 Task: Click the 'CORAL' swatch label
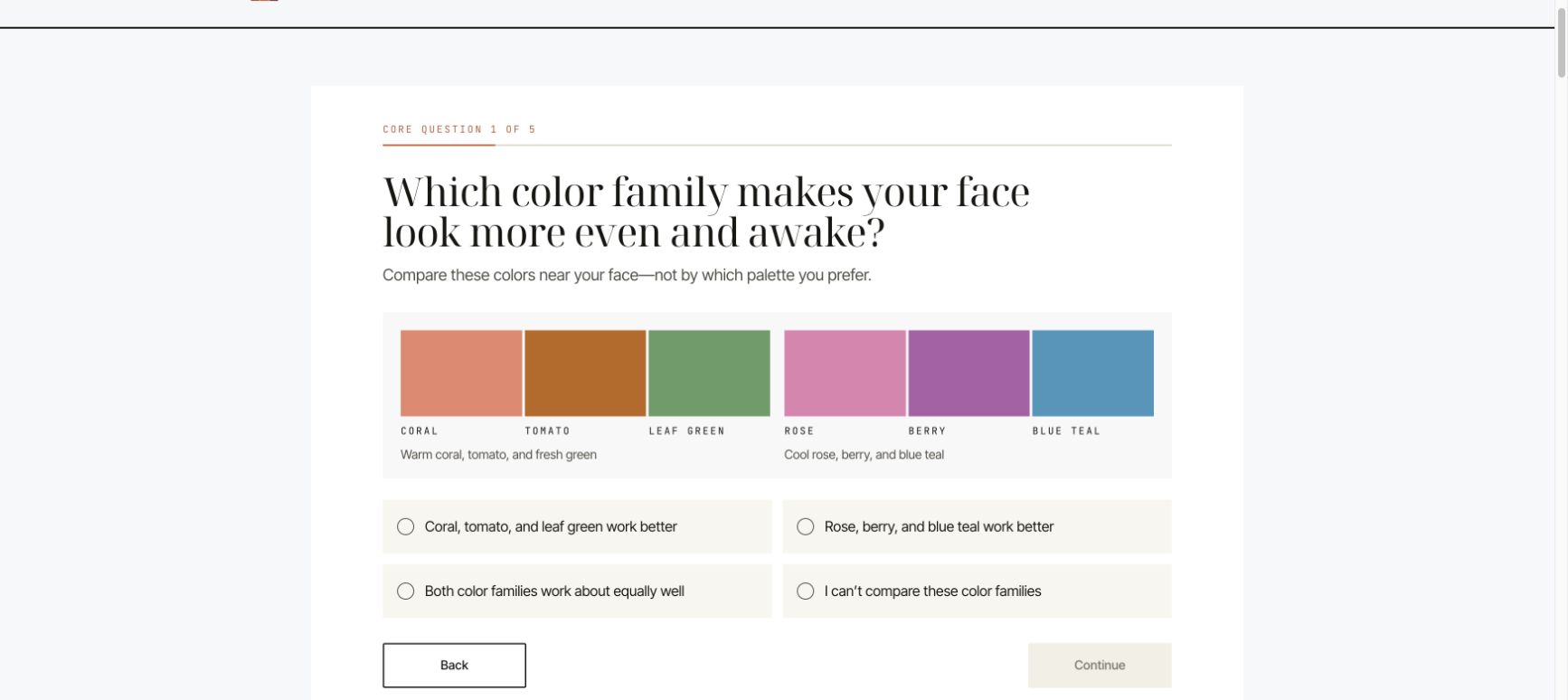click(x=420, y=431)
